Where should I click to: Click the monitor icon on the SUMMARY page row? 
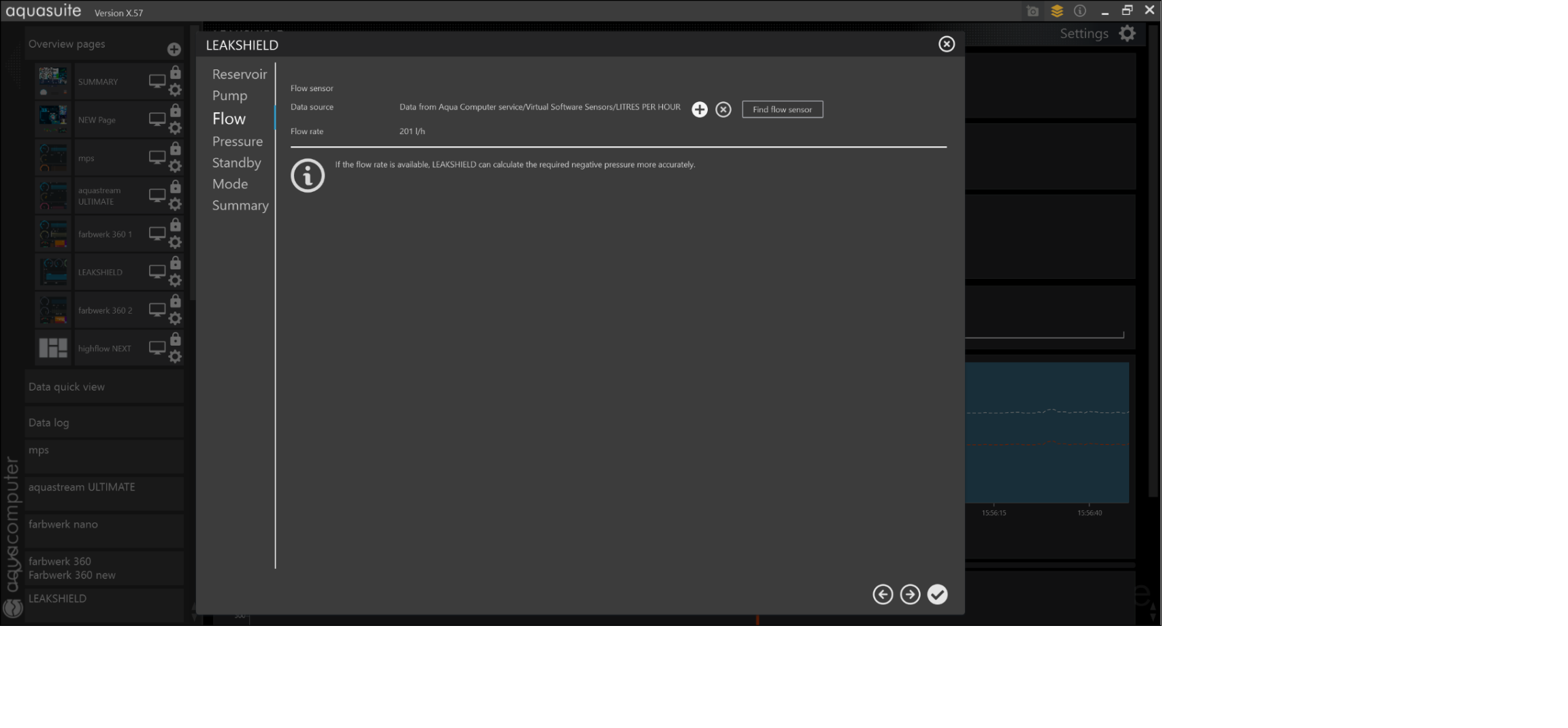pyautogui.click(x=157, y=82)
